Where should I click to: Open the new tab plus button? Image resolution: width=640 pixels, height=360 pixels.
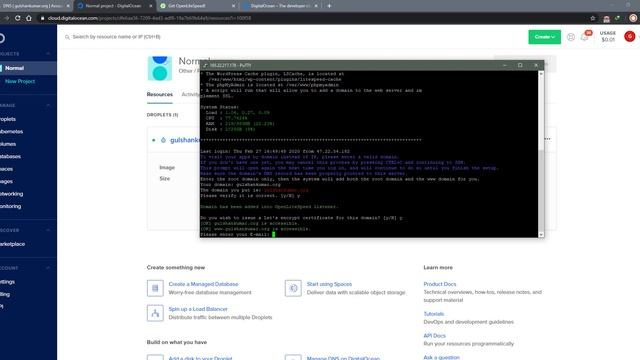point(329,6)
